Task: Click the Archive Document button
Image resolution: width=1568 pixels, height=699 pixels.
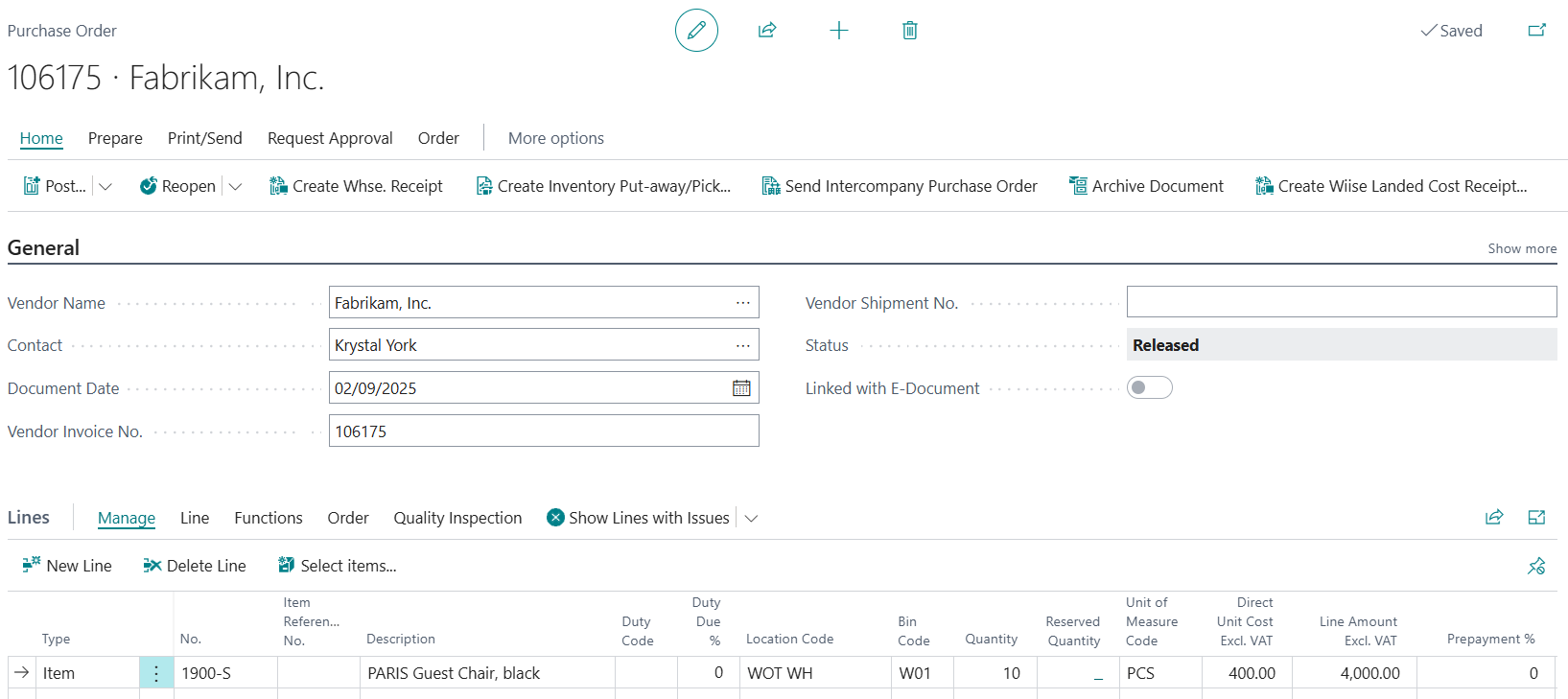Action: [x=1146, y=186]
